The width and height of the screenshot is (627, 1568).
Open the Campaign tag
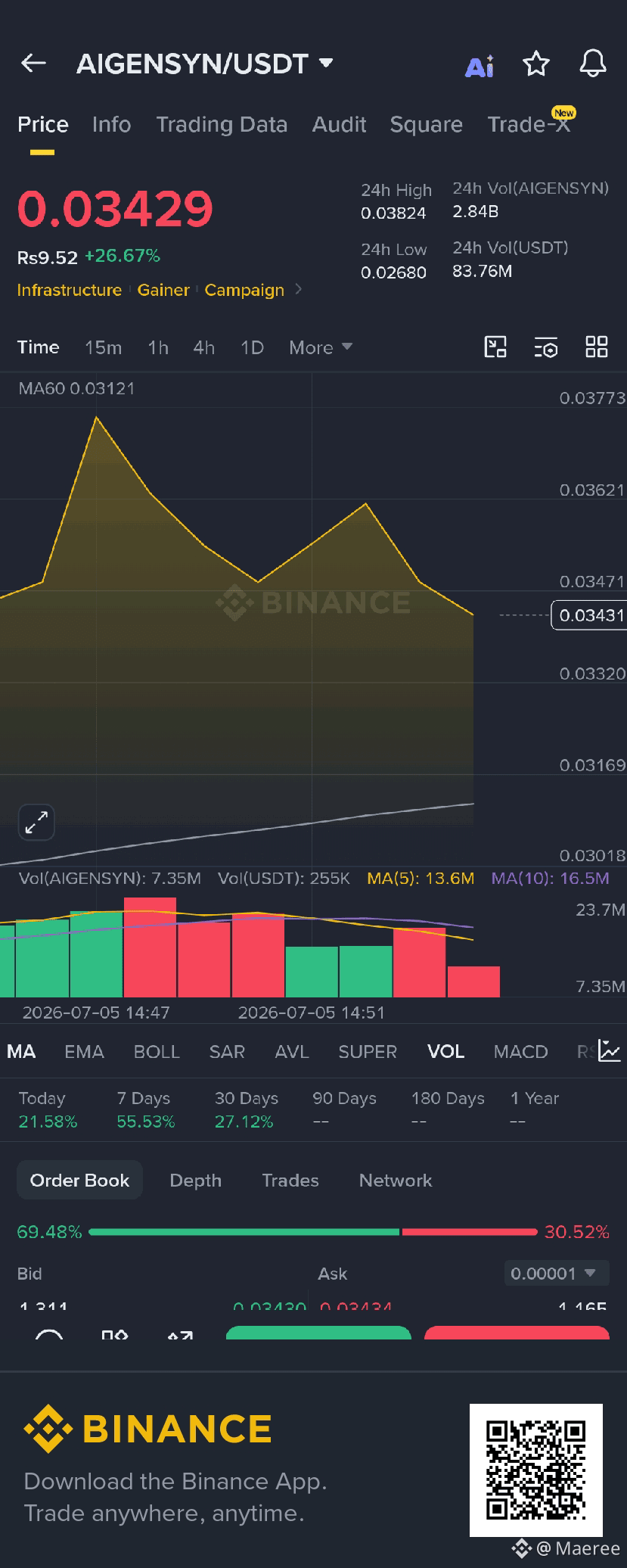pyautogui.click(x=244, y=290)
